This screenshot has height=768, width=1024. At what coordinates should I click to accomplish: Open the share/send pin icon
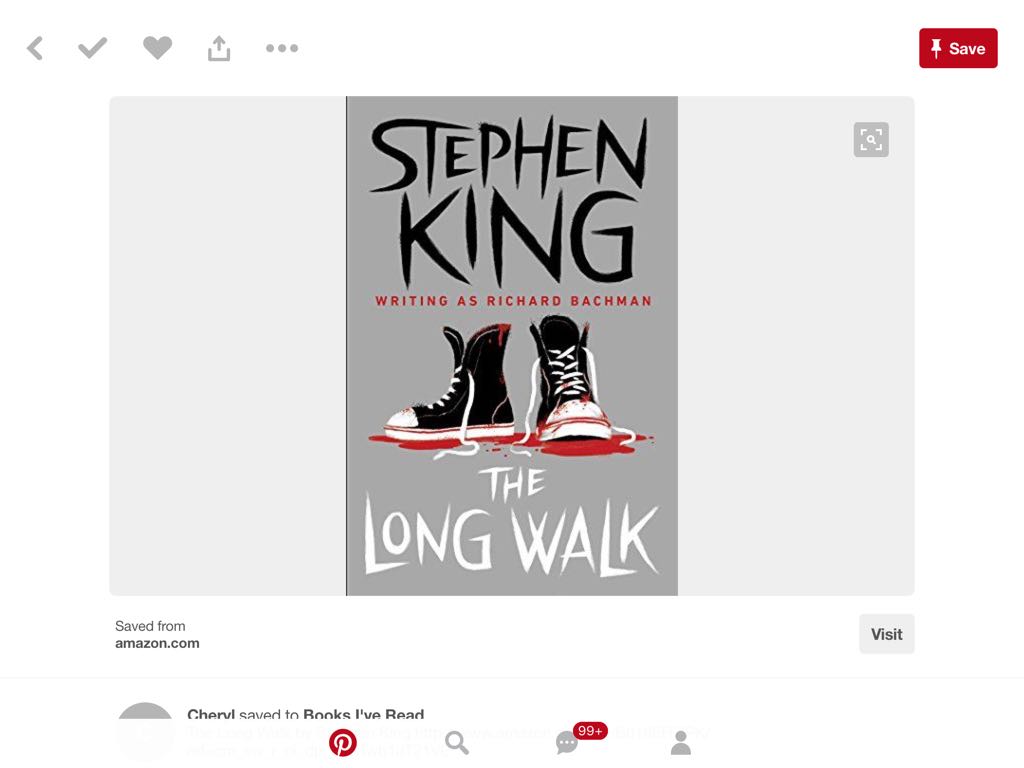pyautogui.click(x=219, y=48)
